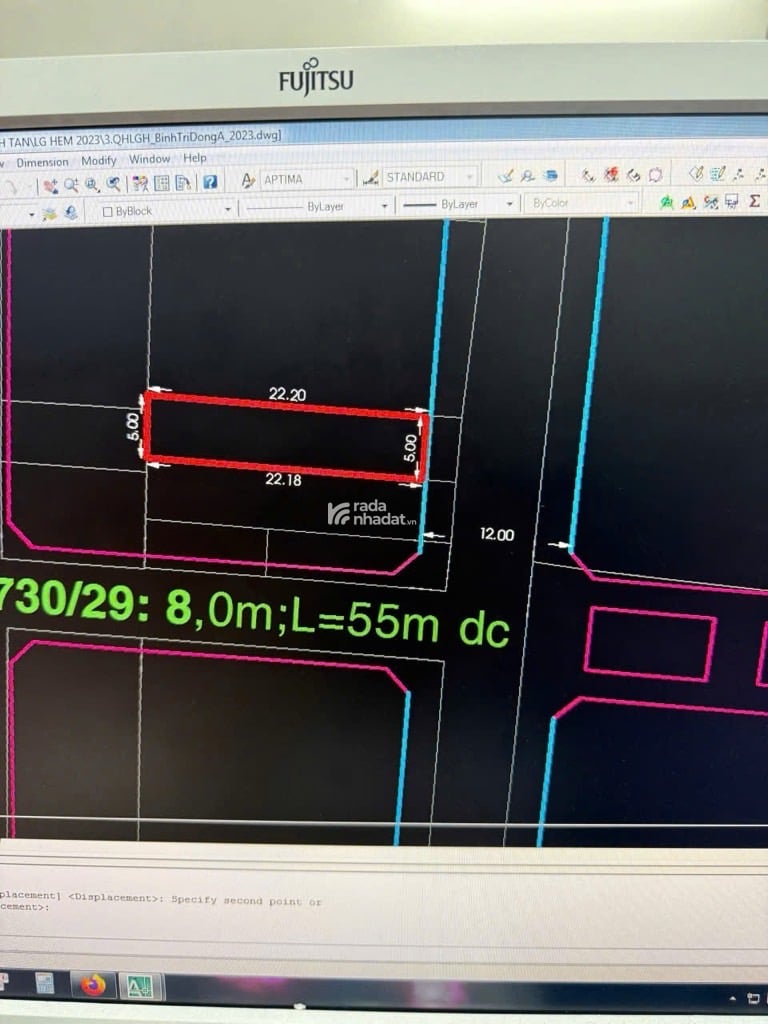
Task: Click the magnifier find icon right of STANDARD
Action: click(528, 175)
